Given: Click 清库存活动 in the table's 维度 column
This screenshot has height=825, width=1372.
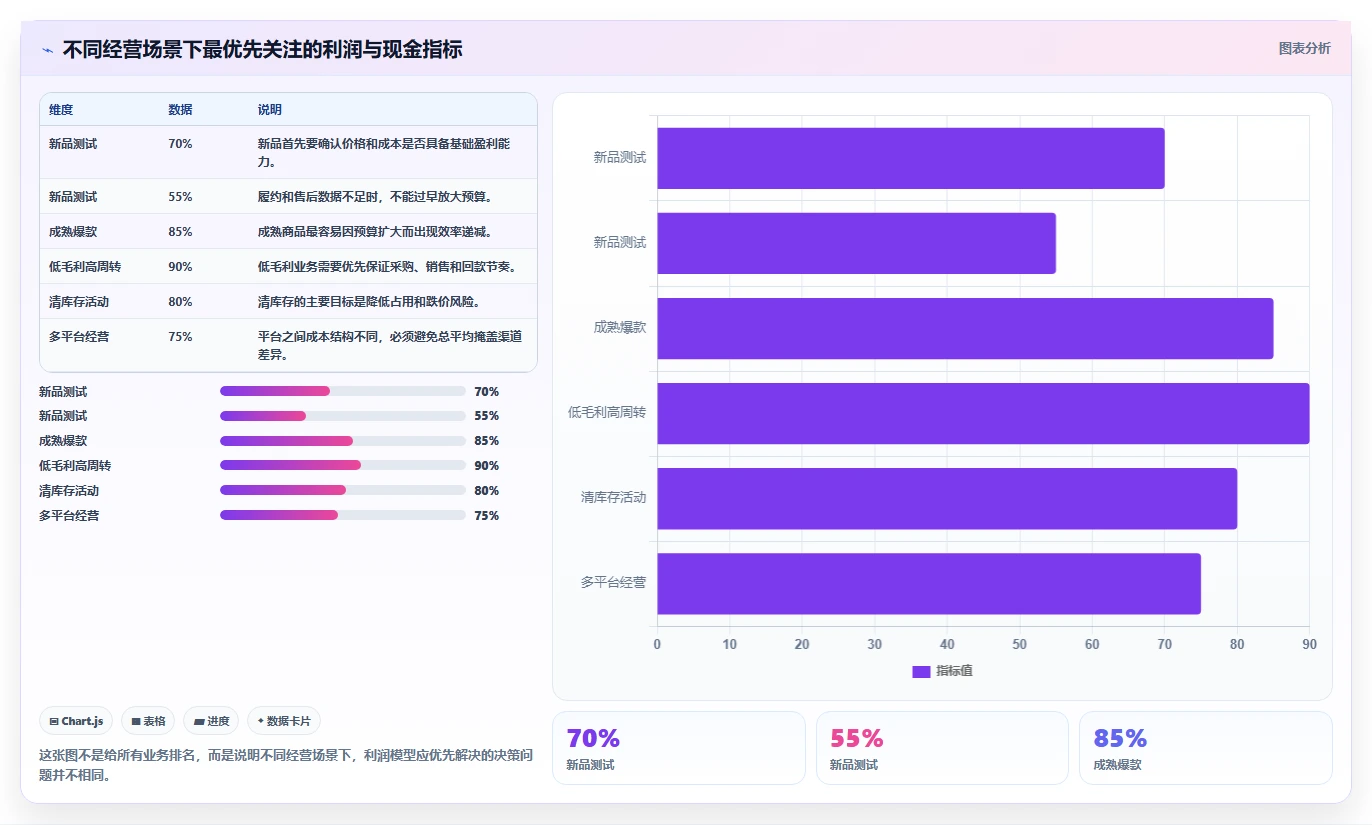Looking at the screenshot, I should pos(79,302).
